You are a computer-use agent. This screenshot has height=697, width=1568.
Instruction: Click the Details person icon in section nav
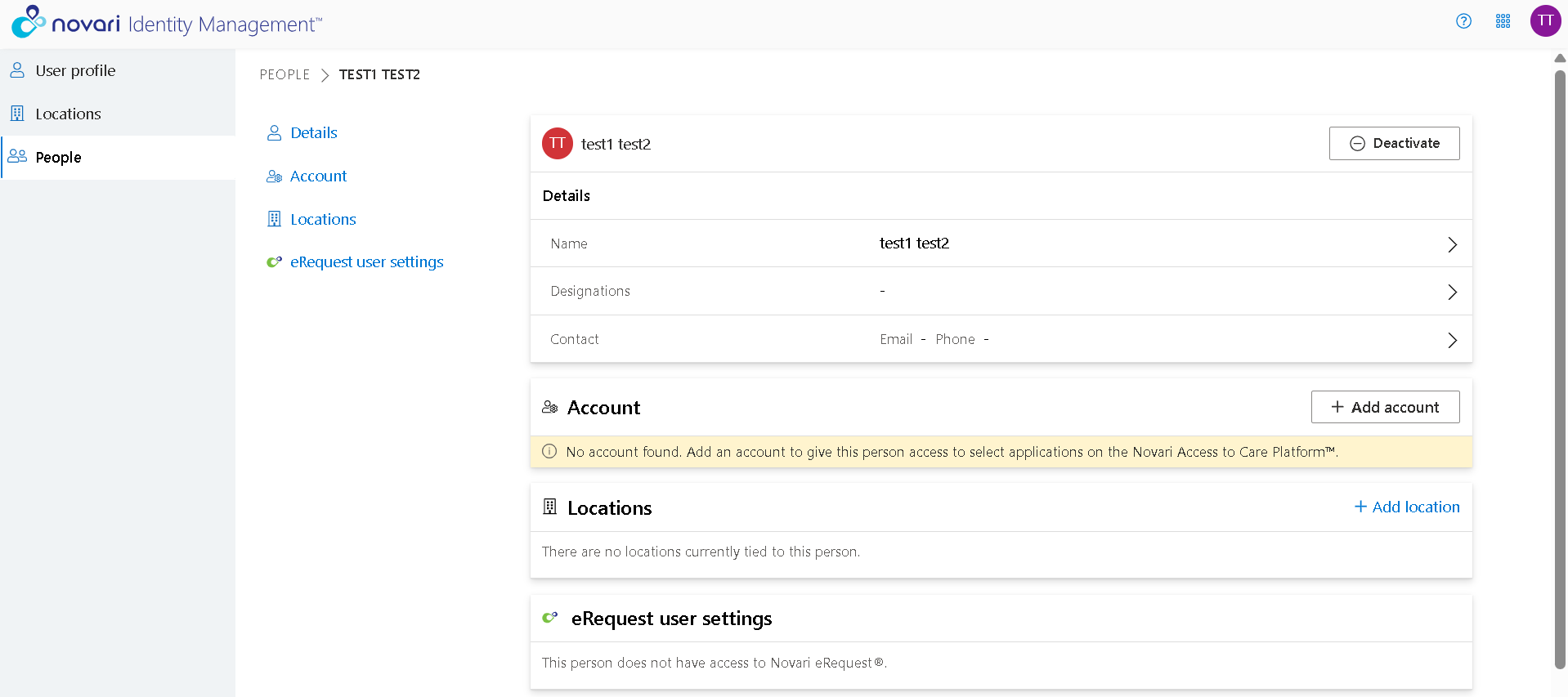274,133
